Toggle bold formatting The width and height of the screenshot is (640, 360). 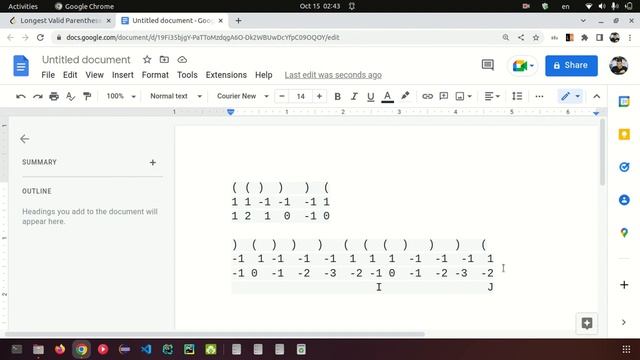[338, 96]
